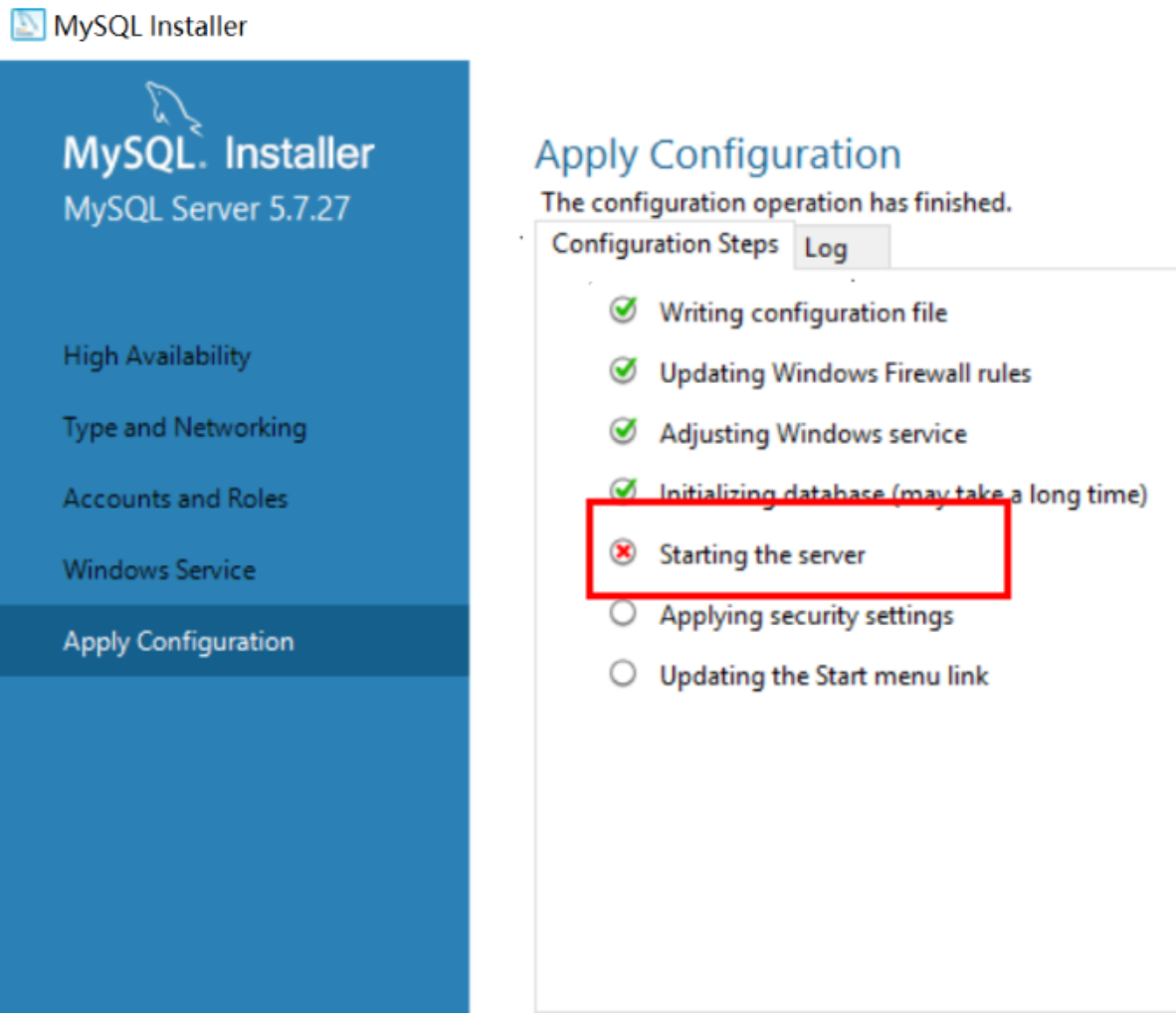Click the "MySQL Server 5.7.27" product label
The width and height of the screenshot is (1176, 1026).
pos(206,209)
